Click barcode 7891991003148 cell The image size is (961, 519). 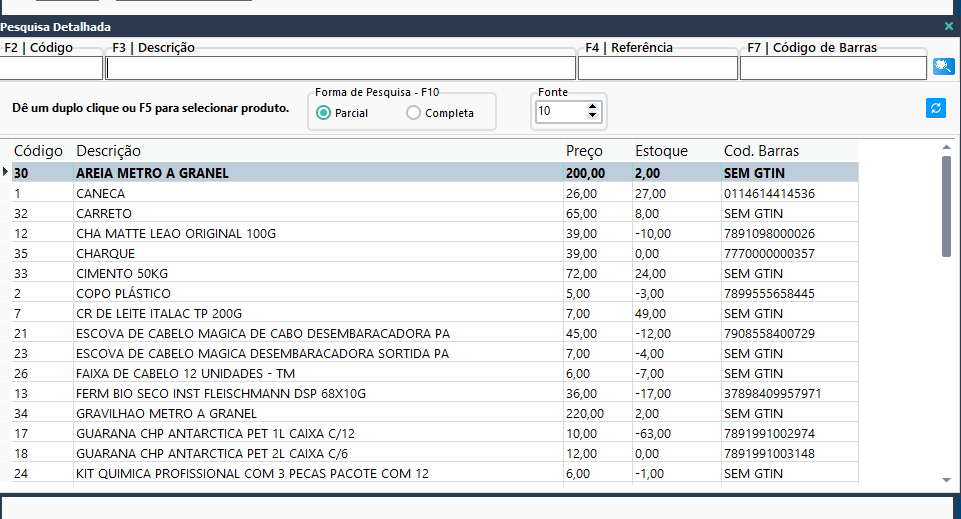[789, 453]
